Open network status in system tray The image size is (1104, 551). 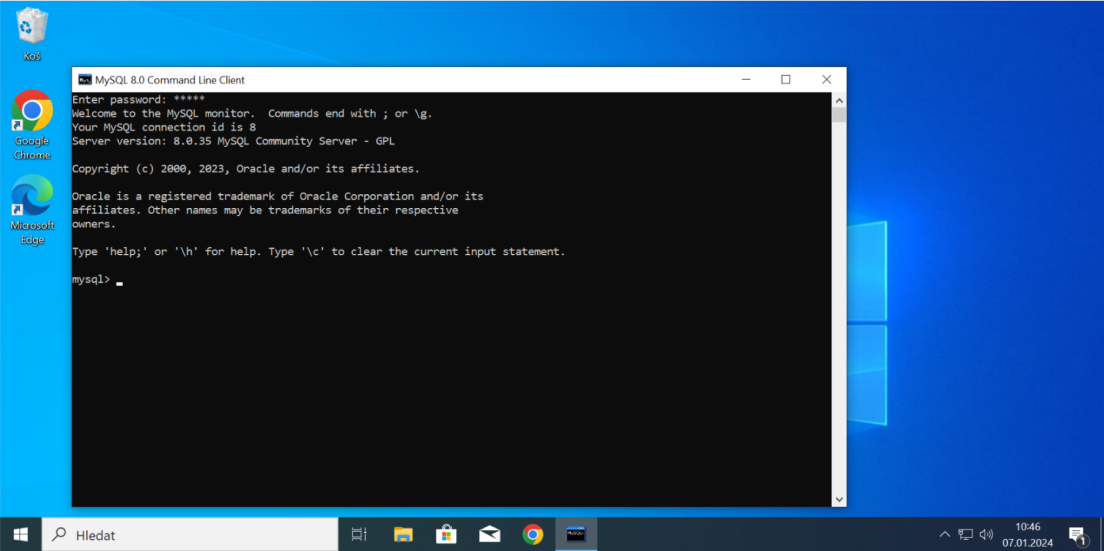[x=965, y=535]
